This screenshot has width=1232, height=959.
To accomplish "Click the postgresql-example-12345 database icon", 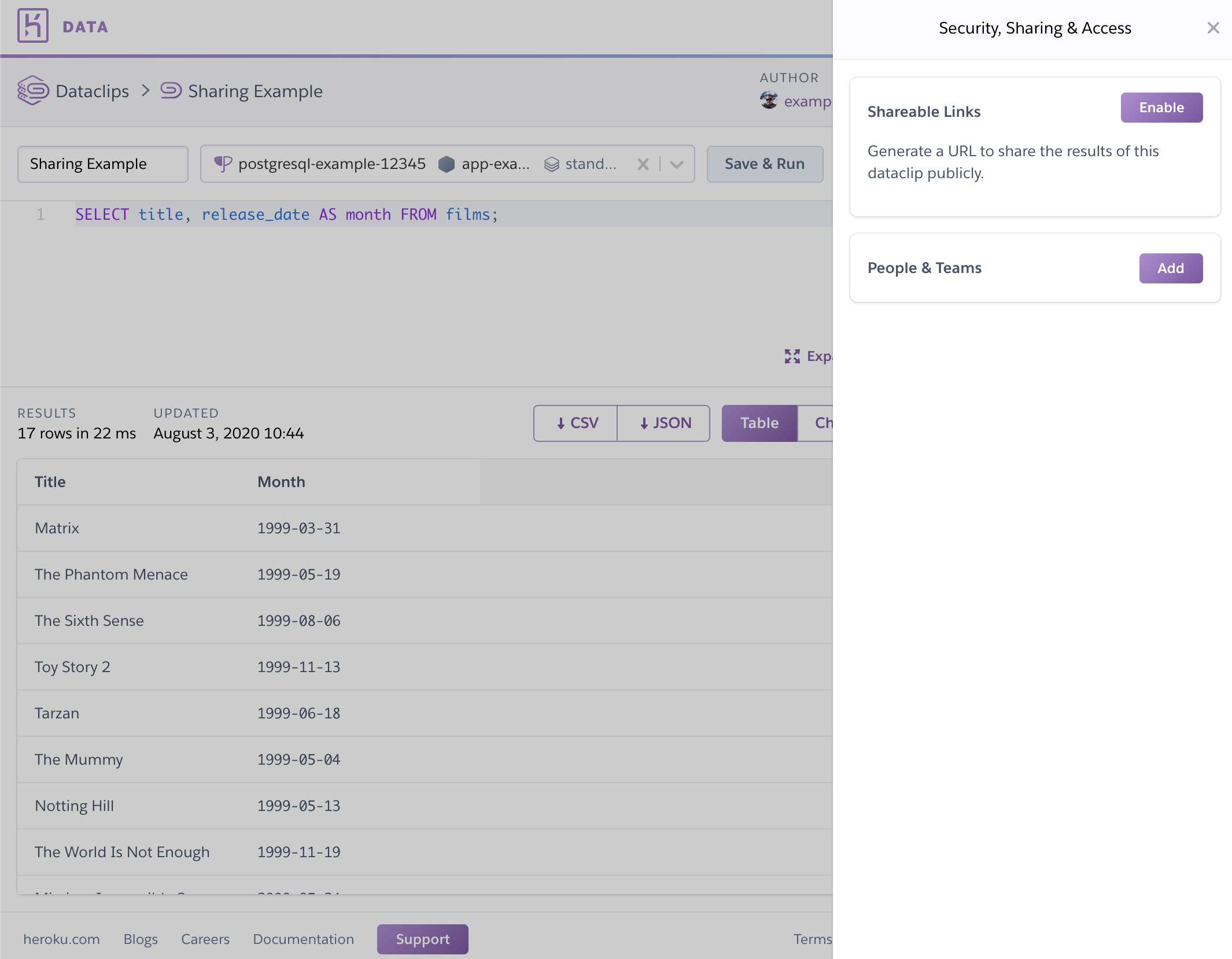I will (x=222, y=163).
